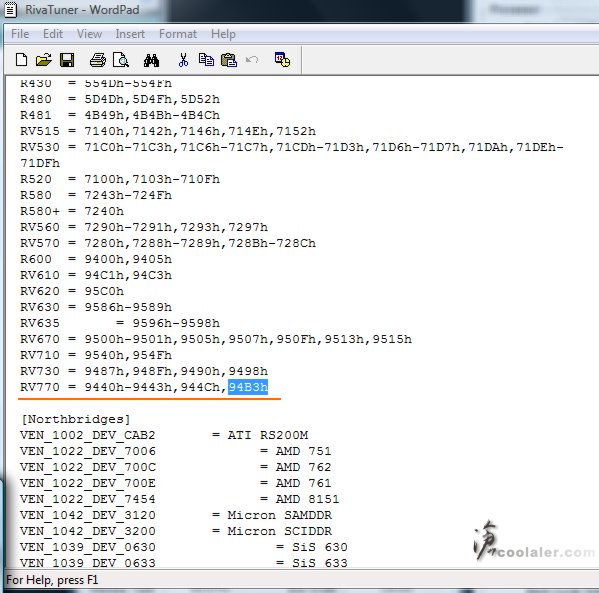This screenshot has width=599, height=593.
Task: Click the 9440h-9443h value for RV770
Action: point(128,387)
